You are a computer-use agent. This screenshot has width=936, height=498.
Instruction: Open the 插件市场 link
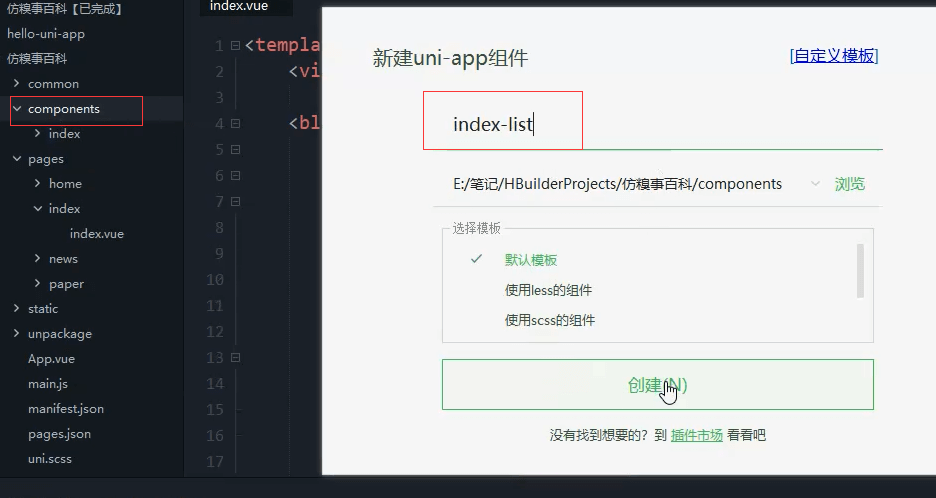click(697, 435)
